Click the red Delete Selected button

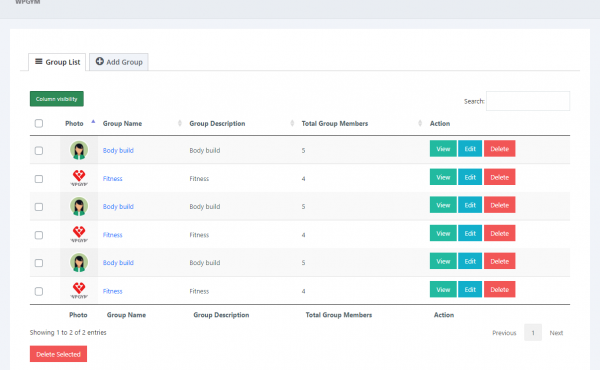tap(58, 354)
